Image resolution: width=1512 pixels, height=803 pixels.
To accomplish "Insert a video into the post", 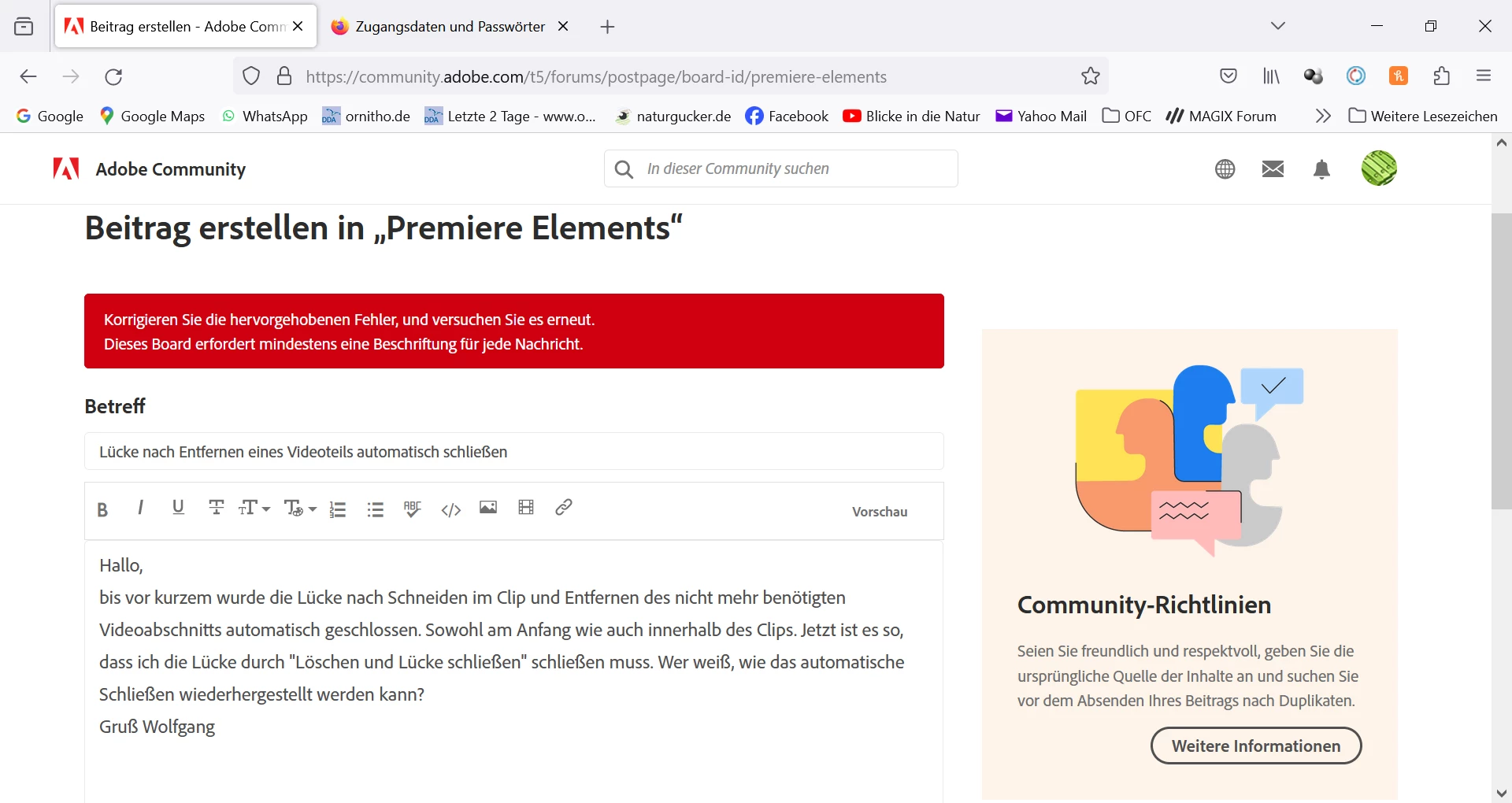I will (526, 508).
